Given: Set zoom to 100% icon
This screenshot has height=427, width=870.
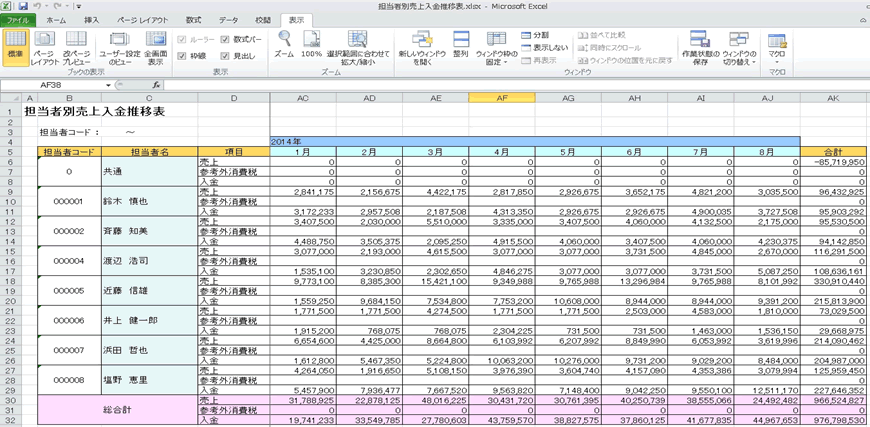Looking at the screenshot, I should [x=312, y=41].
